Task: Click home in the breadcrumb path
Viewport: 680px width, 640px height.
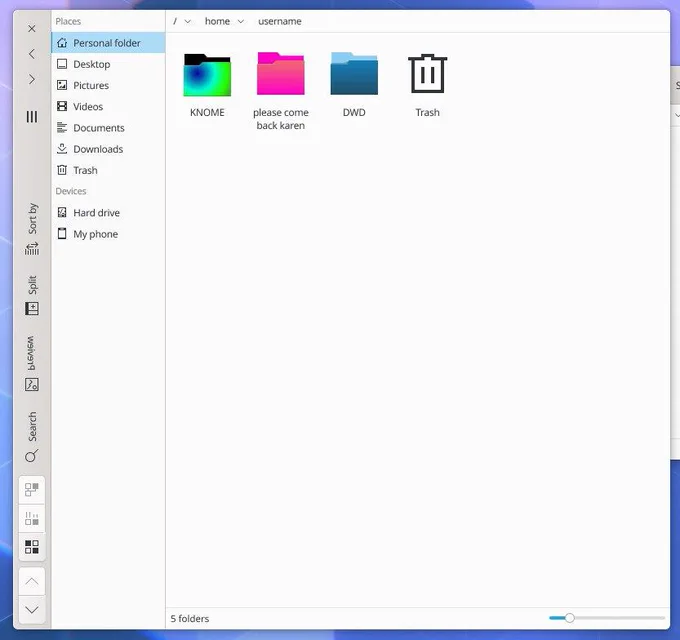Action: pos(217,21)
